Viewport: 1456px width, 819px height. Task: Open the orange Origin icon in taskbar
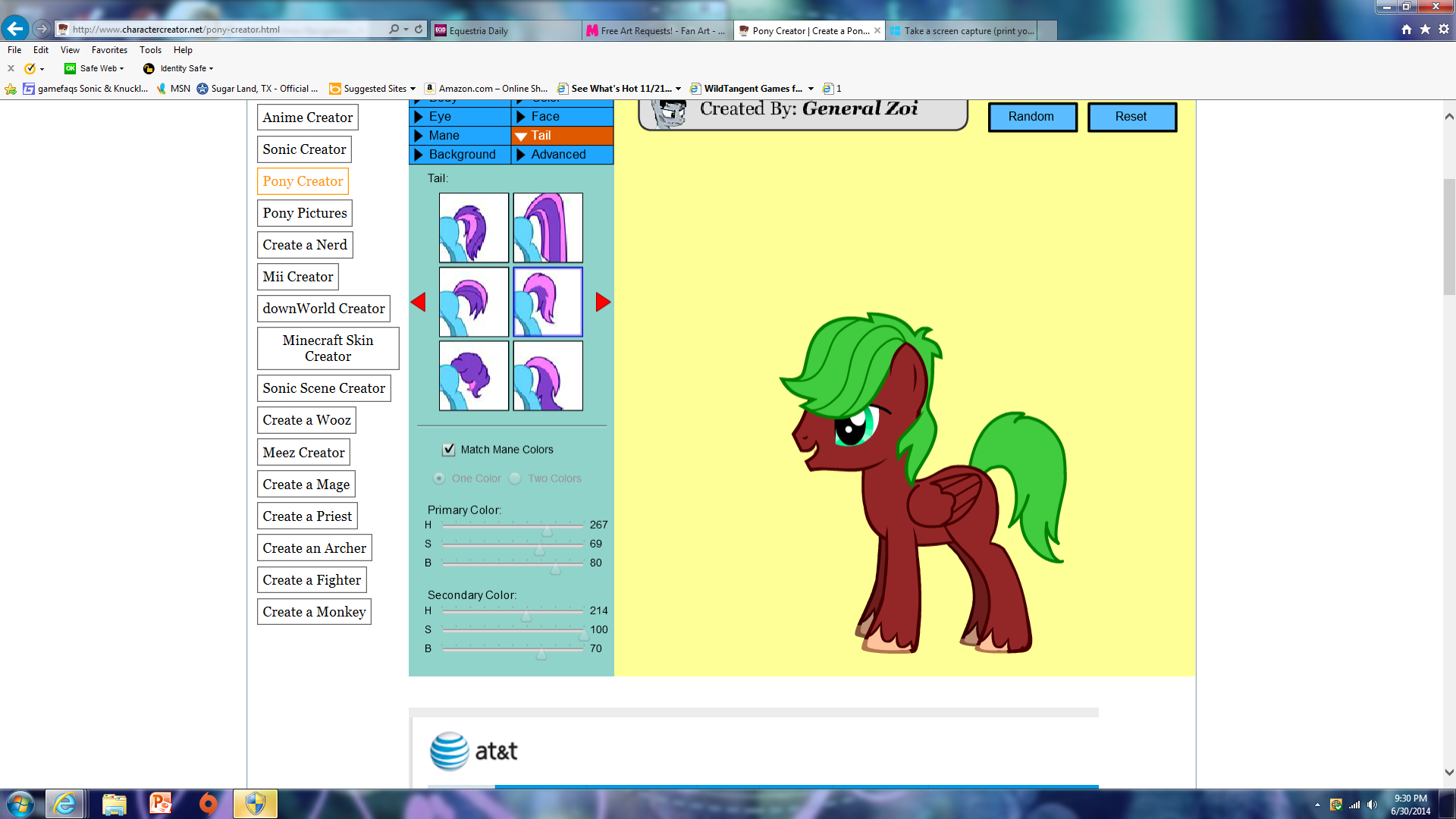(208, 803)
